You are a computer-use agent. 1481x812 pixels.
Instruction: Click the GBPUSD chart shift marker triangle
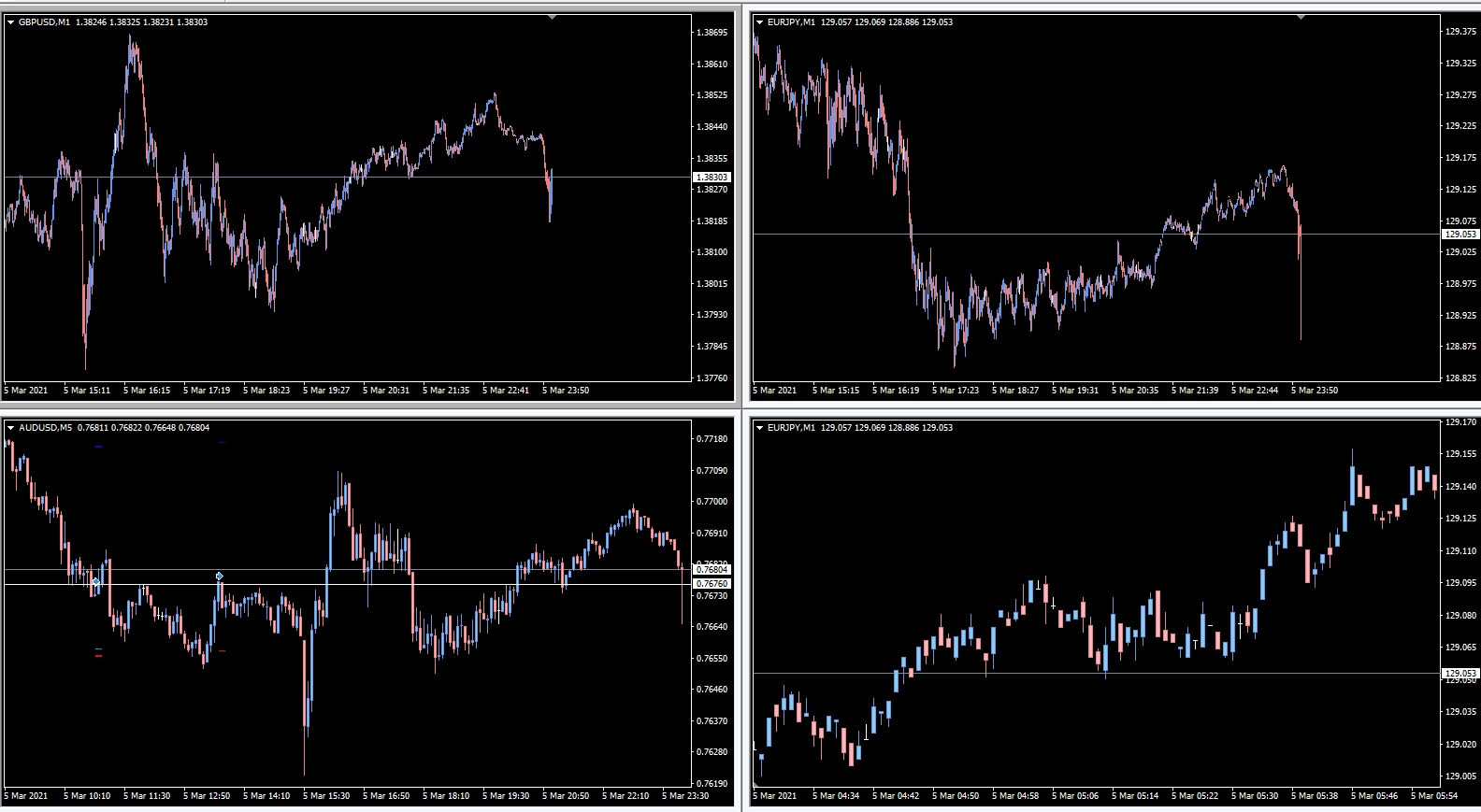point(552,17)
